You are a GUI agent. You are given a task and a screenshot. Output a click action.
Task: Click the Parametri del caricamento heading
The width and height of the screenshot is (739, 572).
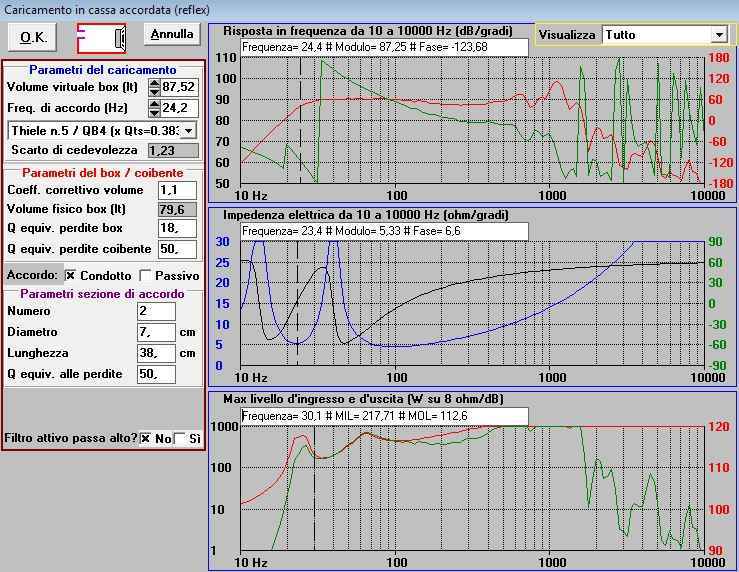click(103, 70)
